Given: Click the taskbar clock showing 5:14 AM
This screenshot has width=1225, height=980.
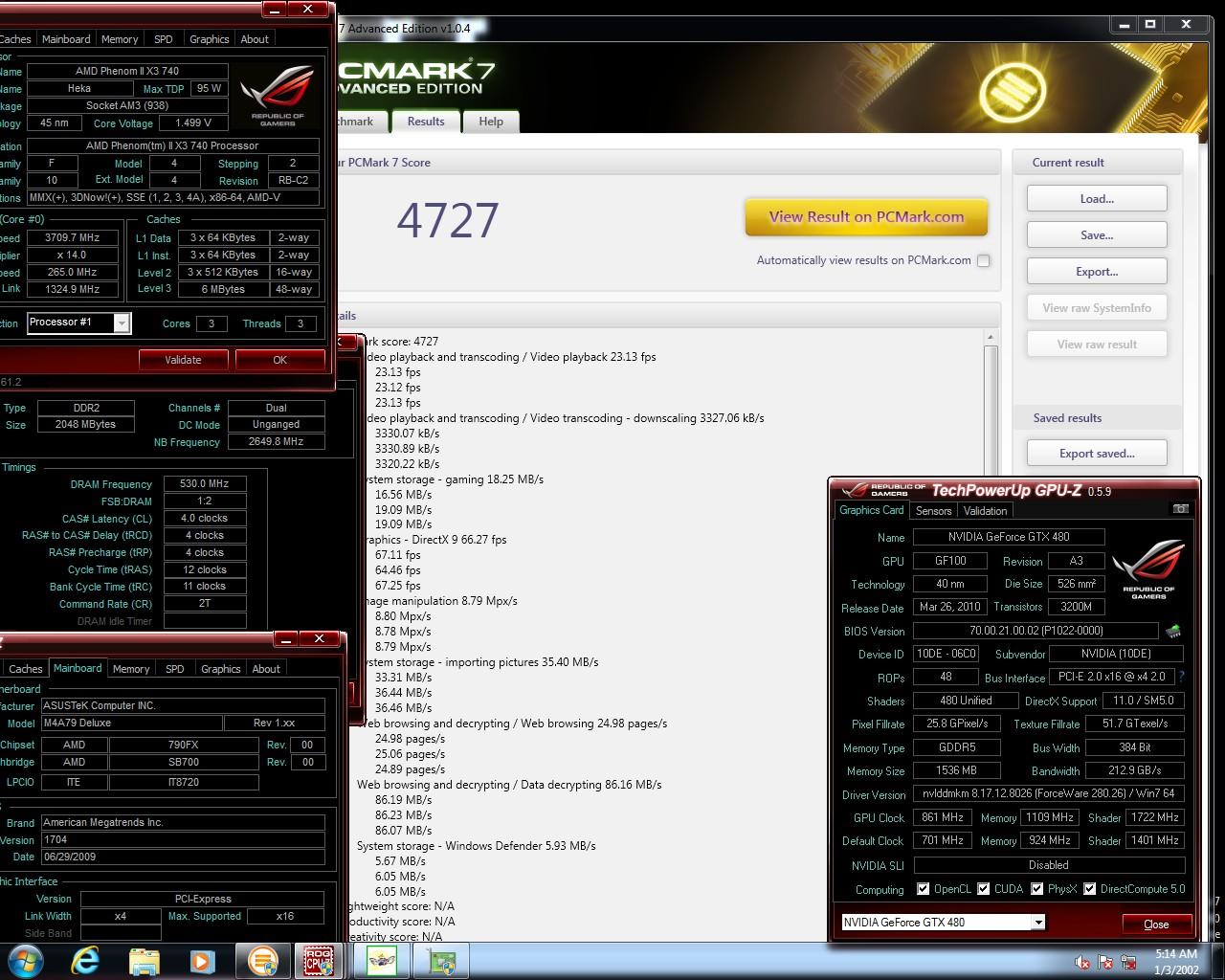Looking at the screenshot, I should (x=1175, y=954).
